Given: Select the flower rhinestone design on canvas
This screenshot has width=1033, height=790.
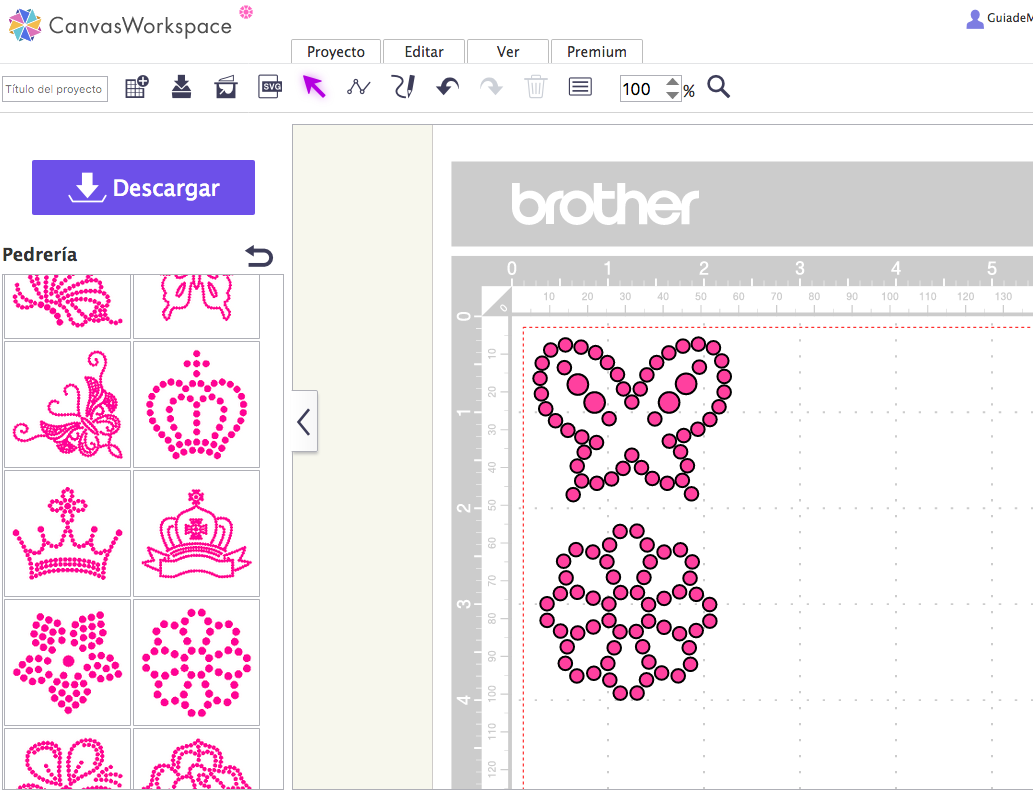Looking at the screenshot, I should (x=628, y=611).
